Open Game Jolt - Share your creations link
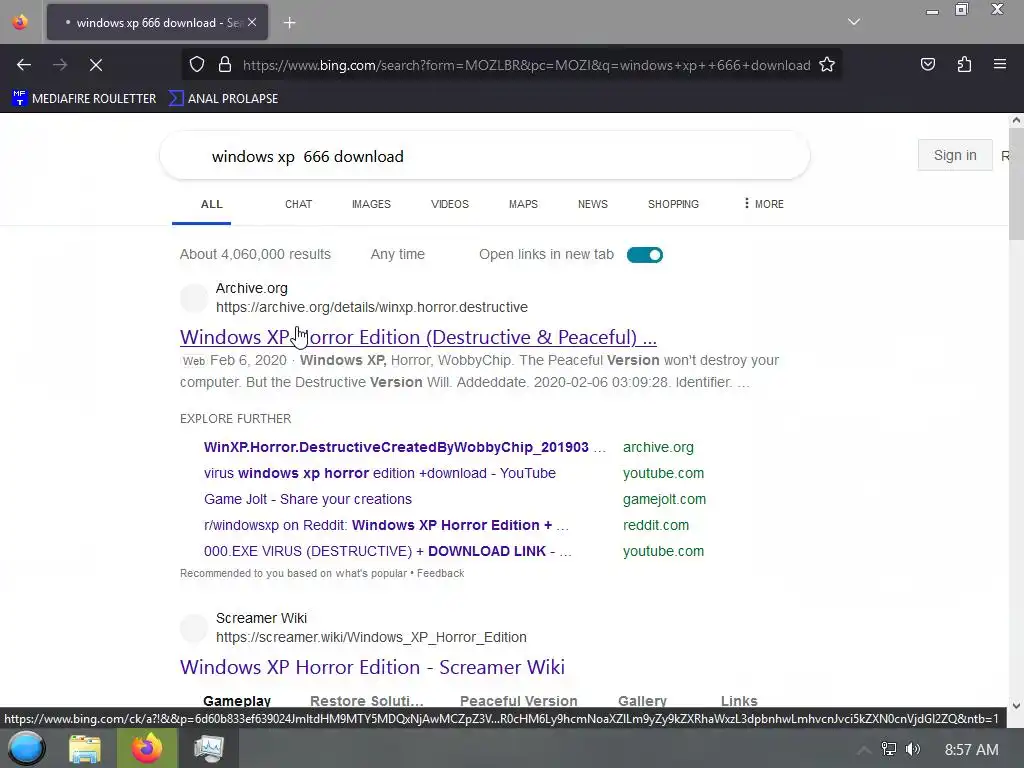1024x768 pixels. (308, 500)
